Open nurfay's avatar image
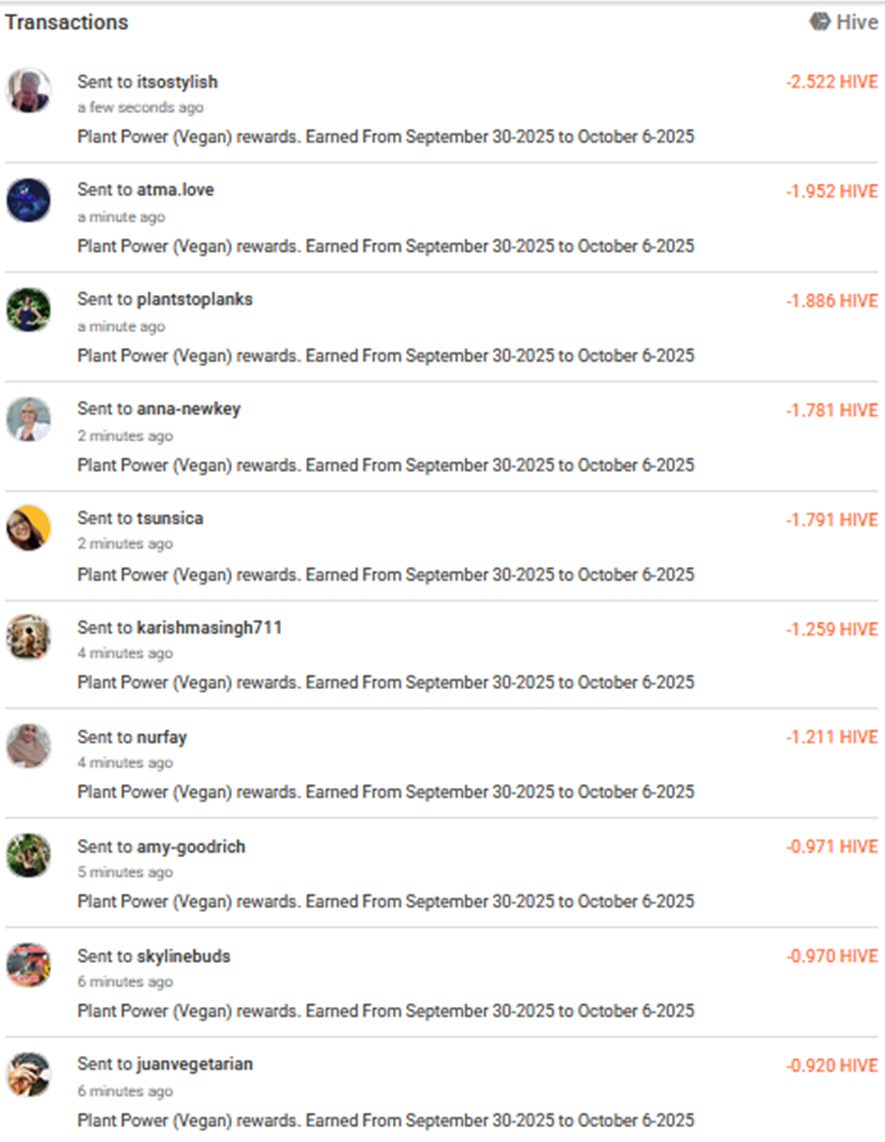Viewport: 885px width, 1142px height. tap(28, 746)
